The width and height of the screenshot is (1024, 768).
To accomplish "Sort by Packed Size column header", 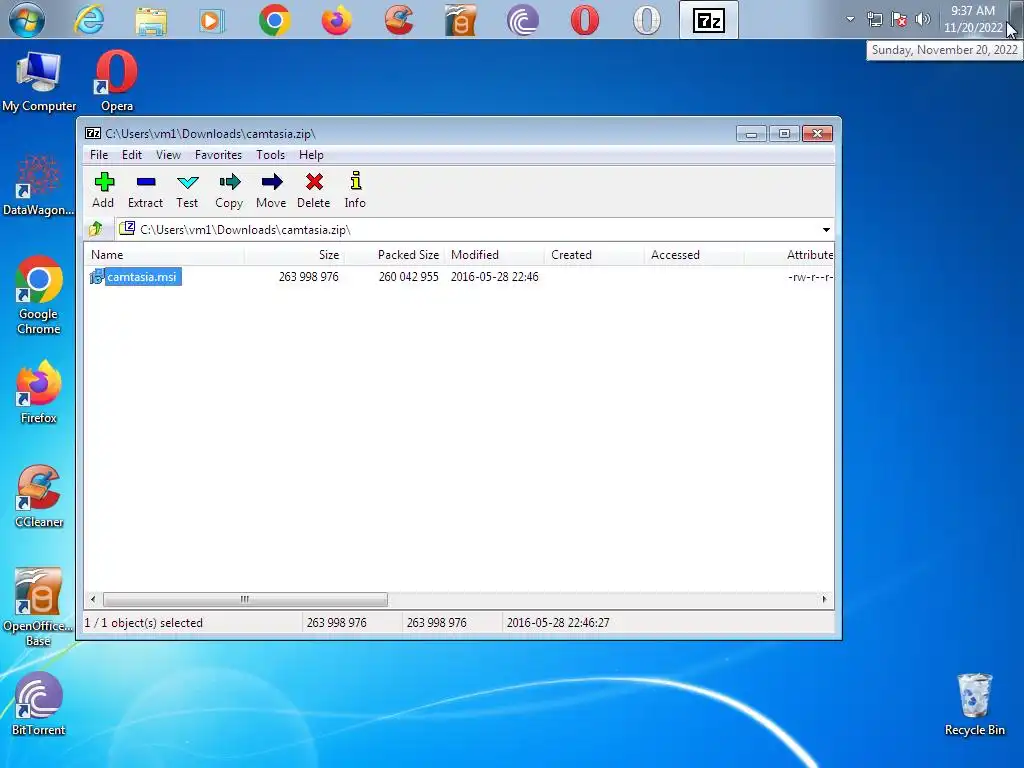I will click(x=394, y=255).
